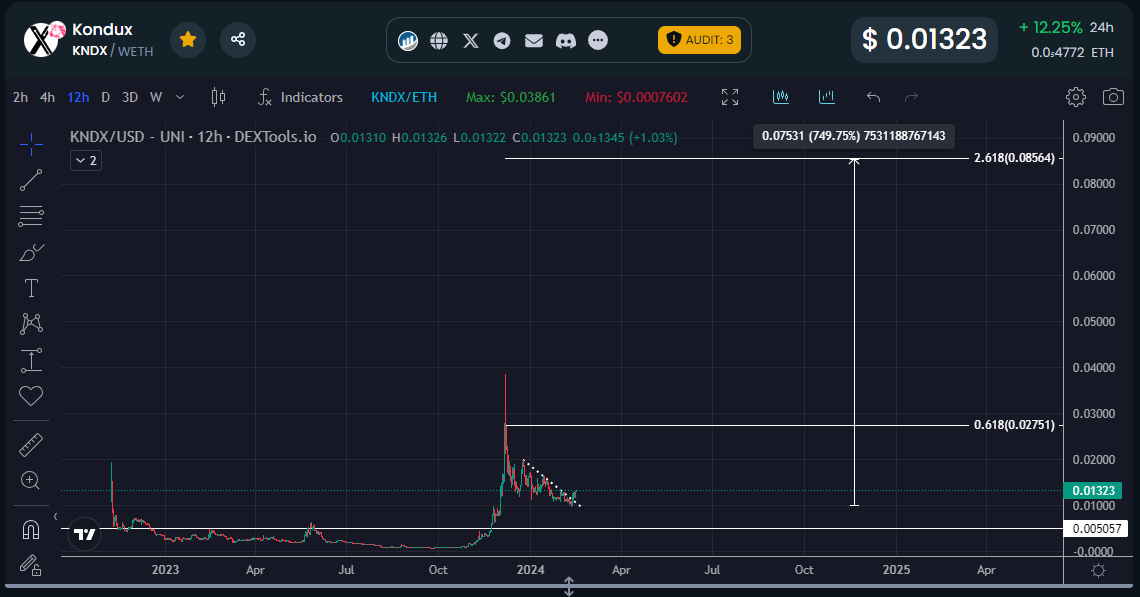Toggle the favorites star for Kondux

point(187,40)
